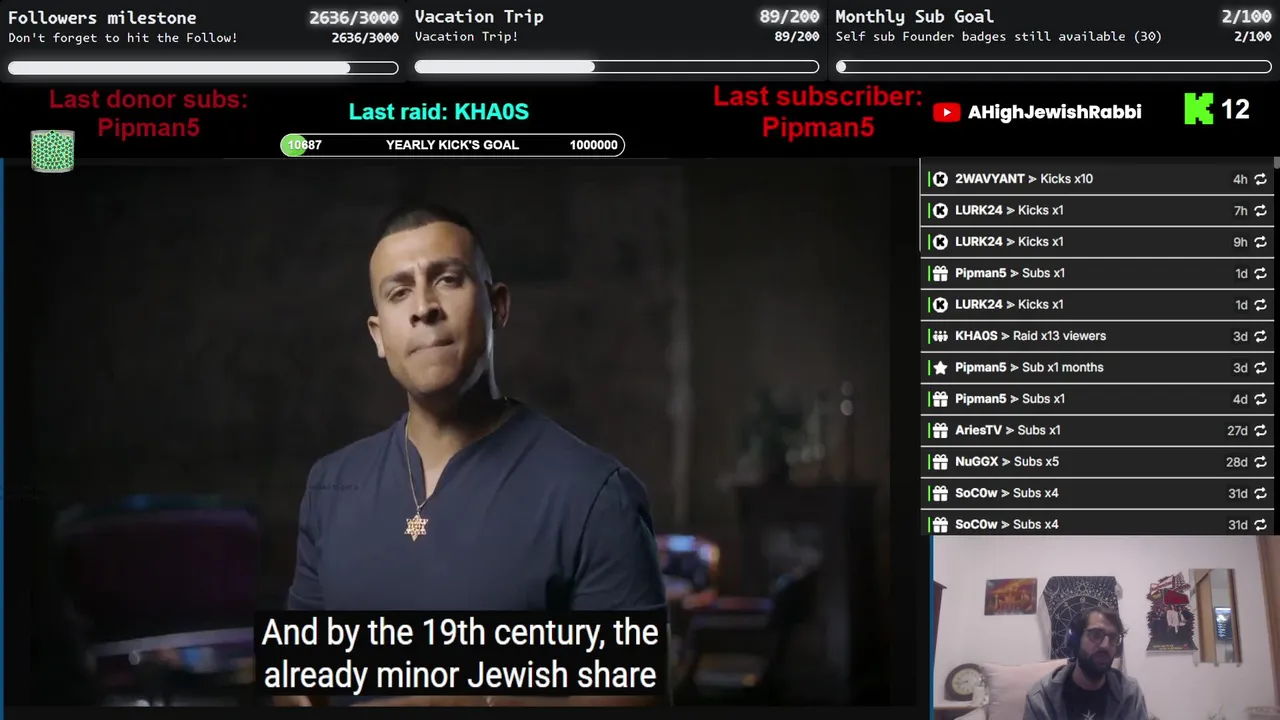The width and height of the screenshot is (1280, 720).
Task: Click the '27d' timestamp on AriesTV row
Action: click(1237, 431)
